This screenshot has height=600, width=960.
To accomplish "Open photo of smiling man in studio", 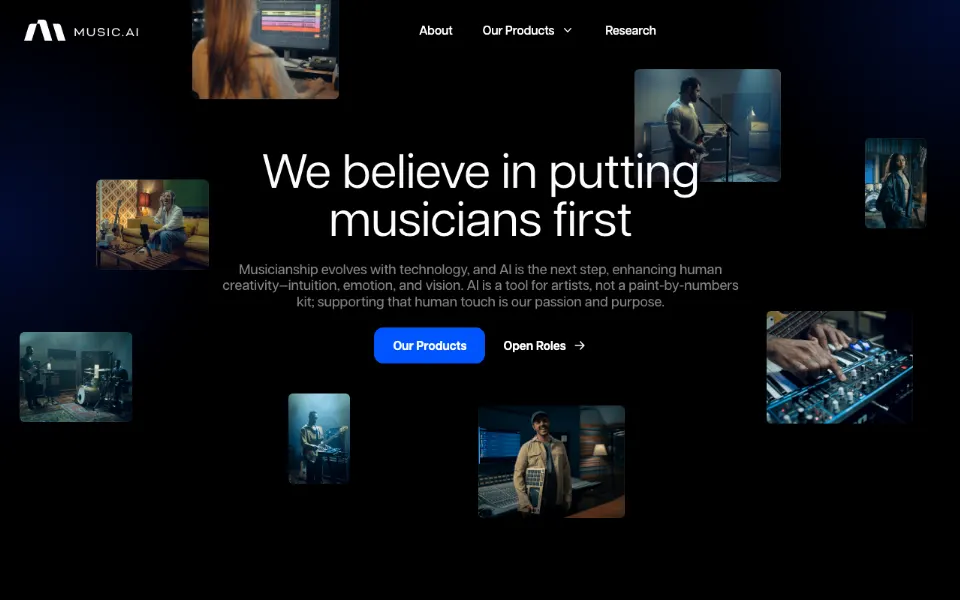I will [551, 461].
